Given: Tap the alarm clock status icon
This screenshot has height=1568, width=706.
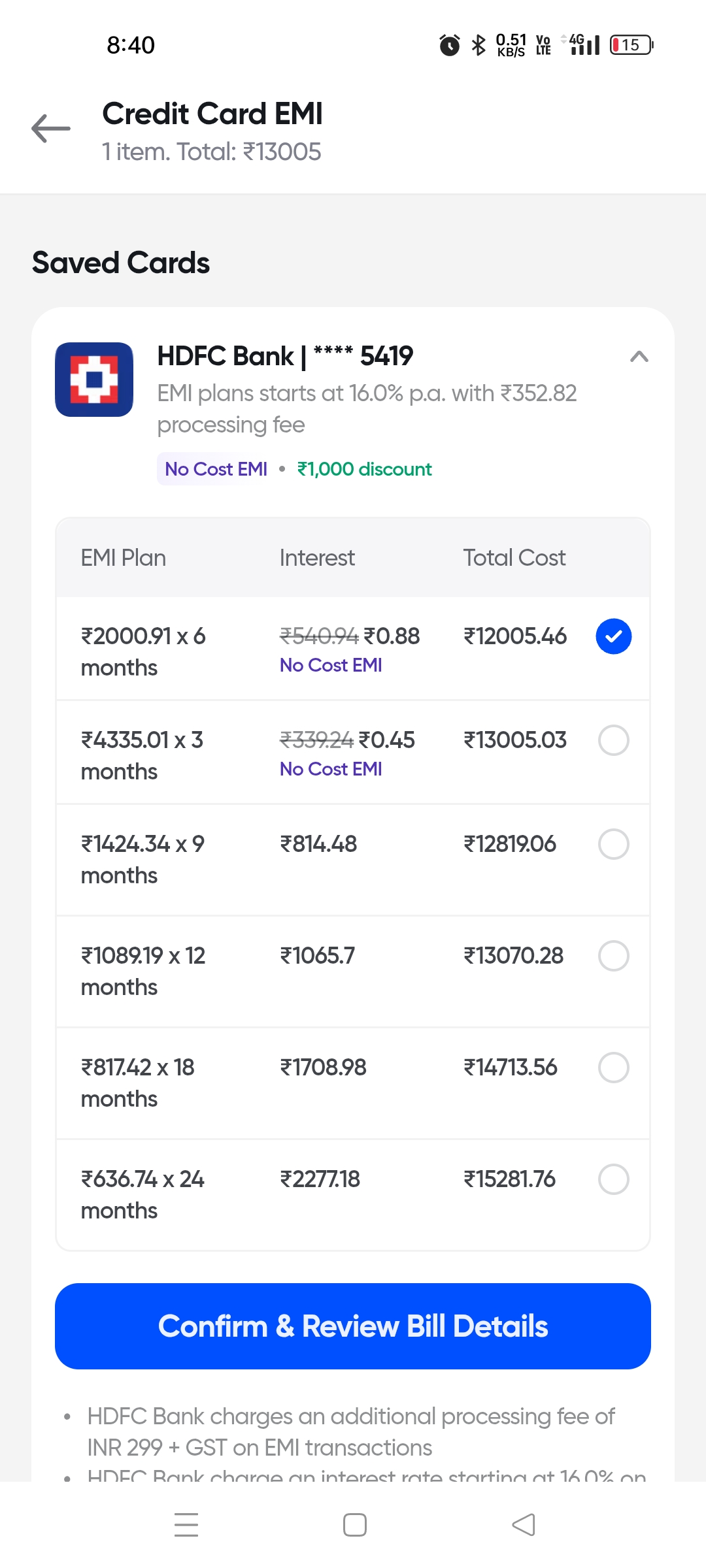Looking at the screenshot, I should 449,45.
